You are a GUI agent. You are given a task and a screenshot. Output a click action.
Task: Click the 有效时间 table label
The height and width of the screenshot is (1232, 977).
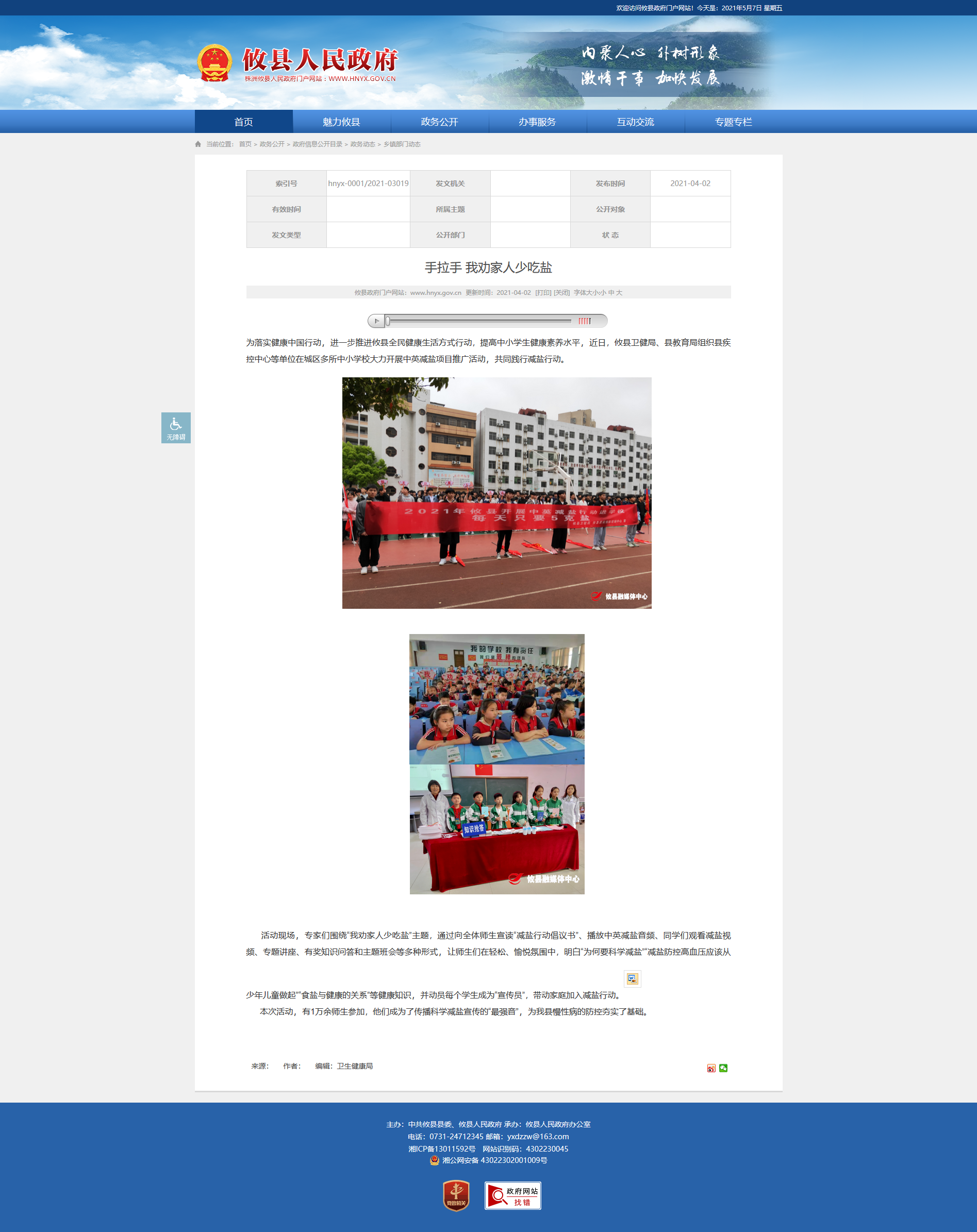pyautogui.click(x=287, y=209)
